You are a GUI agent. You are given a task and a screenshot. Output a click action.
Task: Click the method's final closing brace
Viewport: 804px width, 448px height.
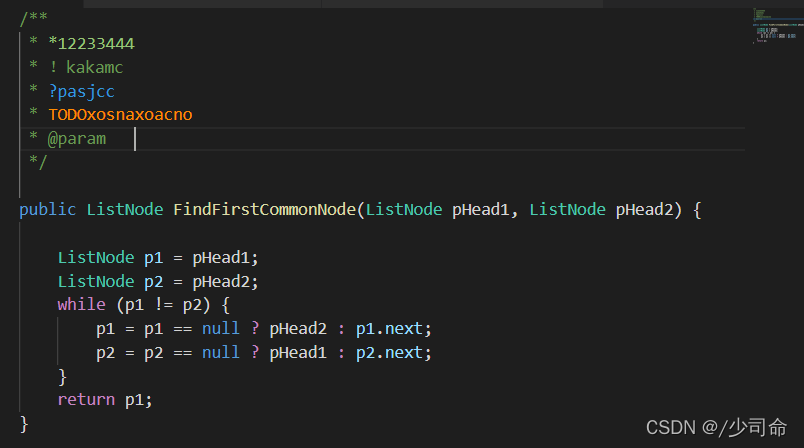(x=24, y=424)
